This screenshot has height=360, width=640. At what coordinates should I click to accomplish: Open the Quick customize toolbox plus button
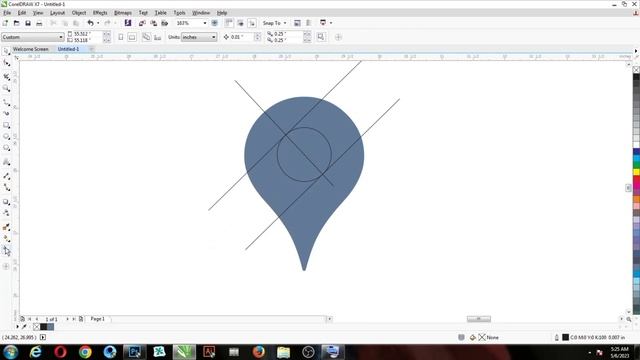coord(6,267)
